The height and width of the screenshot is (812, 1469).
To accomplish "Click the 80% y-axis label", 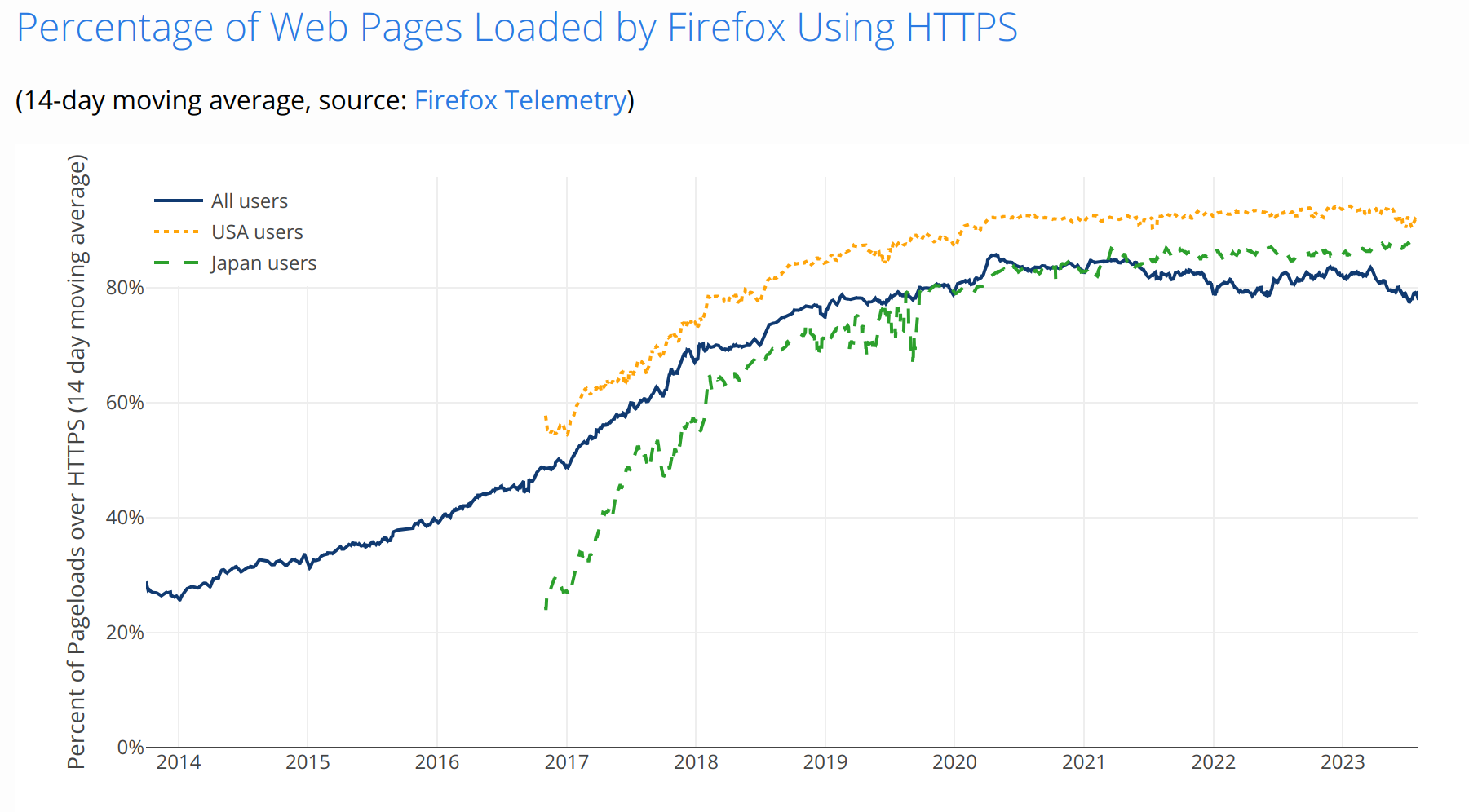I will point(125,288).
